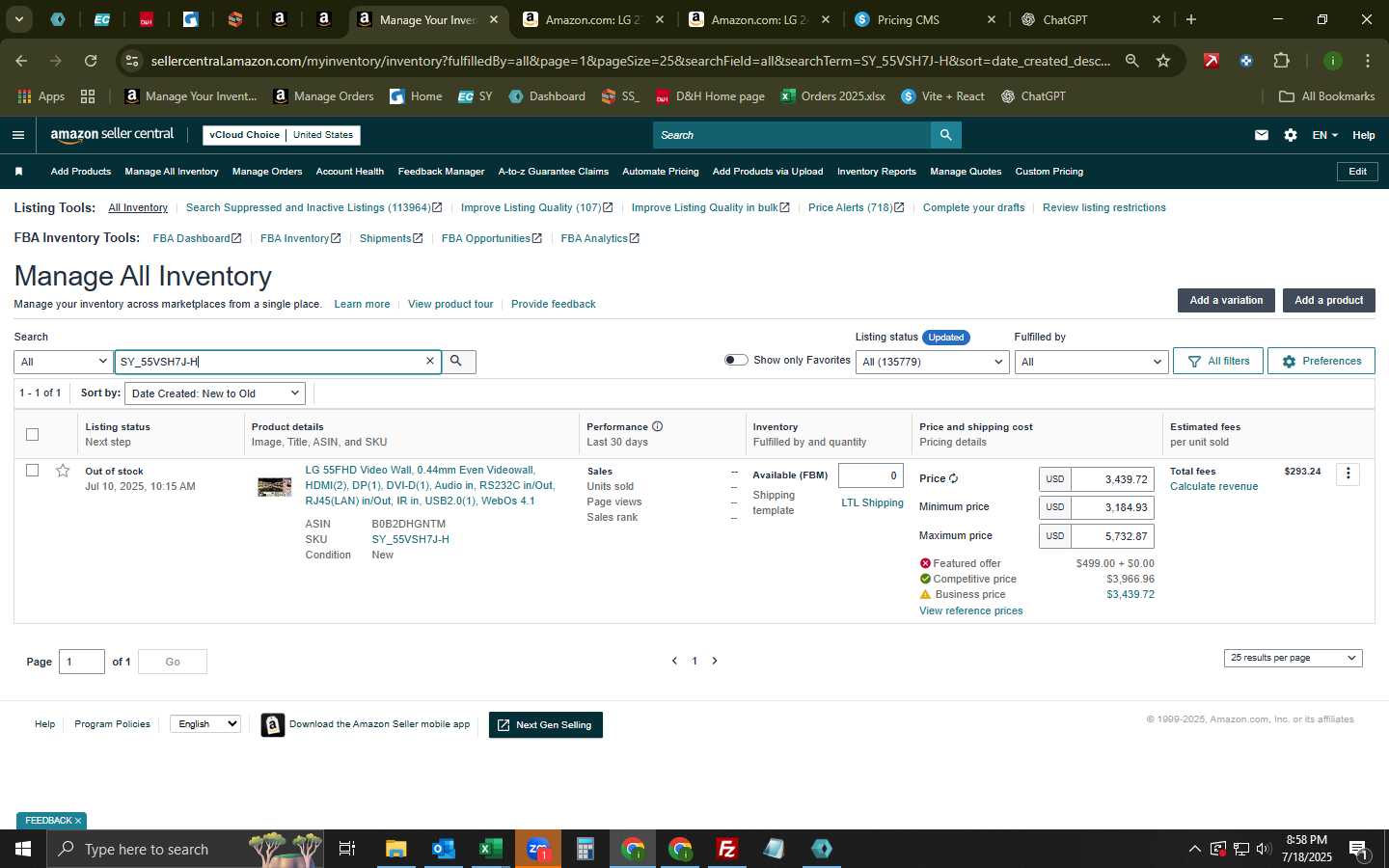The image size is (1389, 868).
Task: Open the LG 55FHD Video Wall product title link
Action: click(430, 485)
